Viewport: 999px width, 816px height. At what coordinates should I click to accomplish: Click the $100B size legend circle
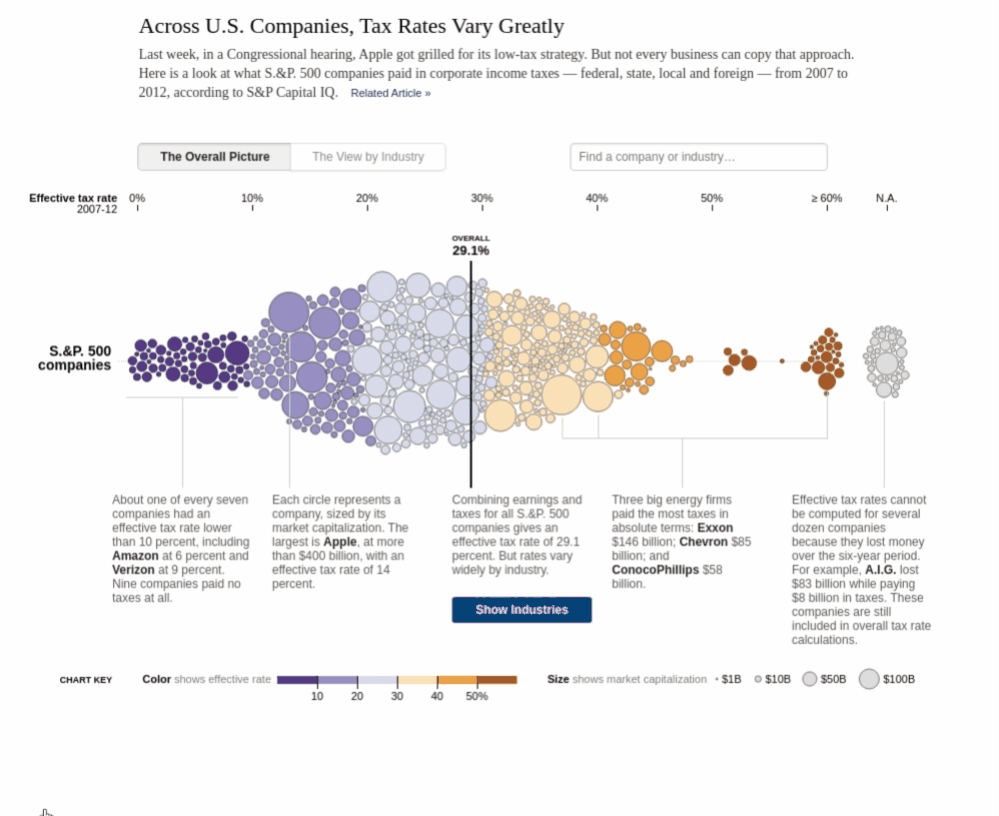(x=869, y=678)
